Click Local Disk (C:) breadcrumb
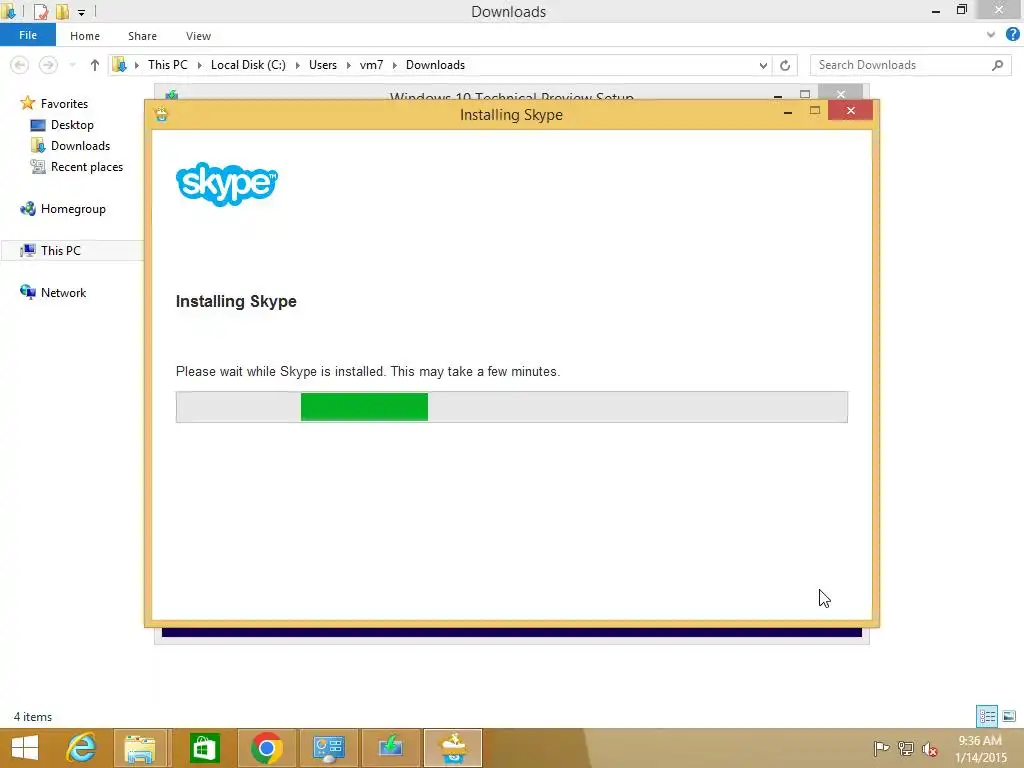Viewport: 1024px width, 768px height. [x=248, y=65]
